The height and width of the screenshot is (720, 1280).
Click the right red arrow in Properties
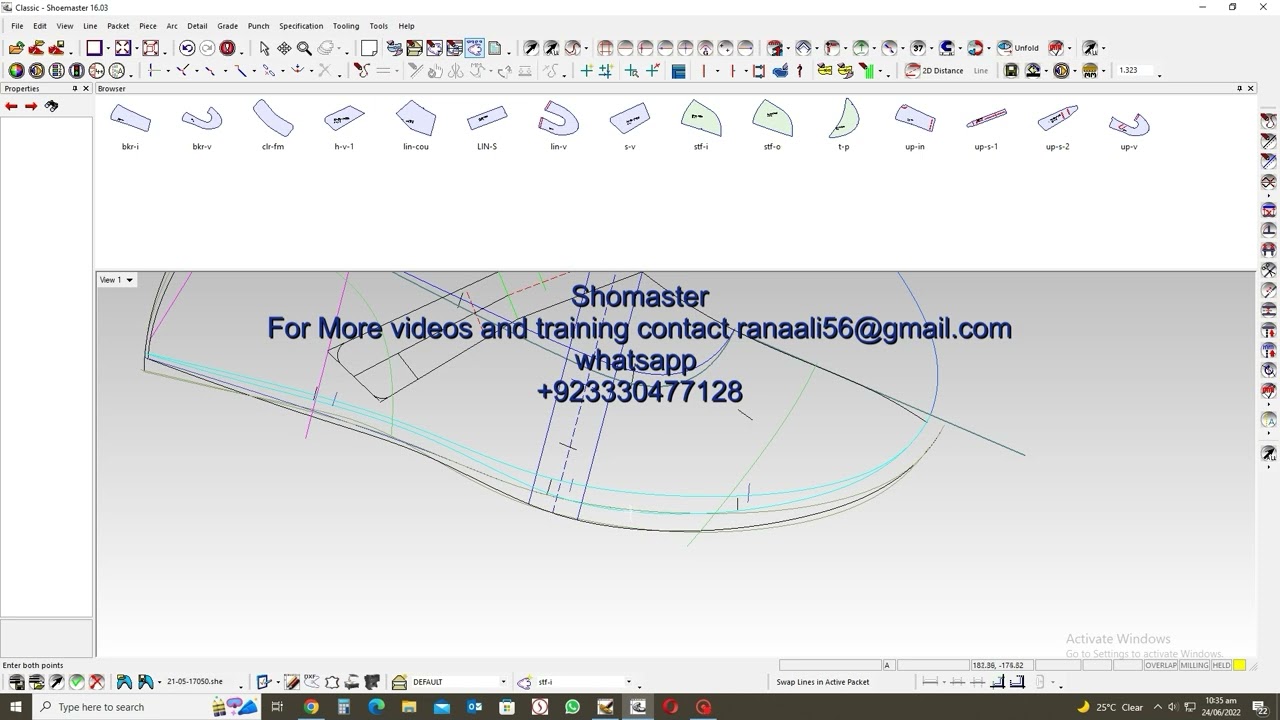[31, 106]
